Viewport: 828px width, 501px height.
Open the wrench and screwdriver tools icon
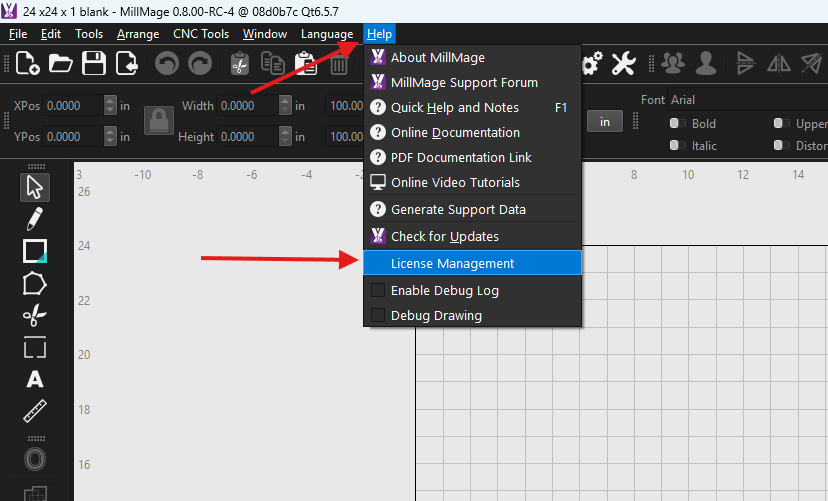(624, 64)
